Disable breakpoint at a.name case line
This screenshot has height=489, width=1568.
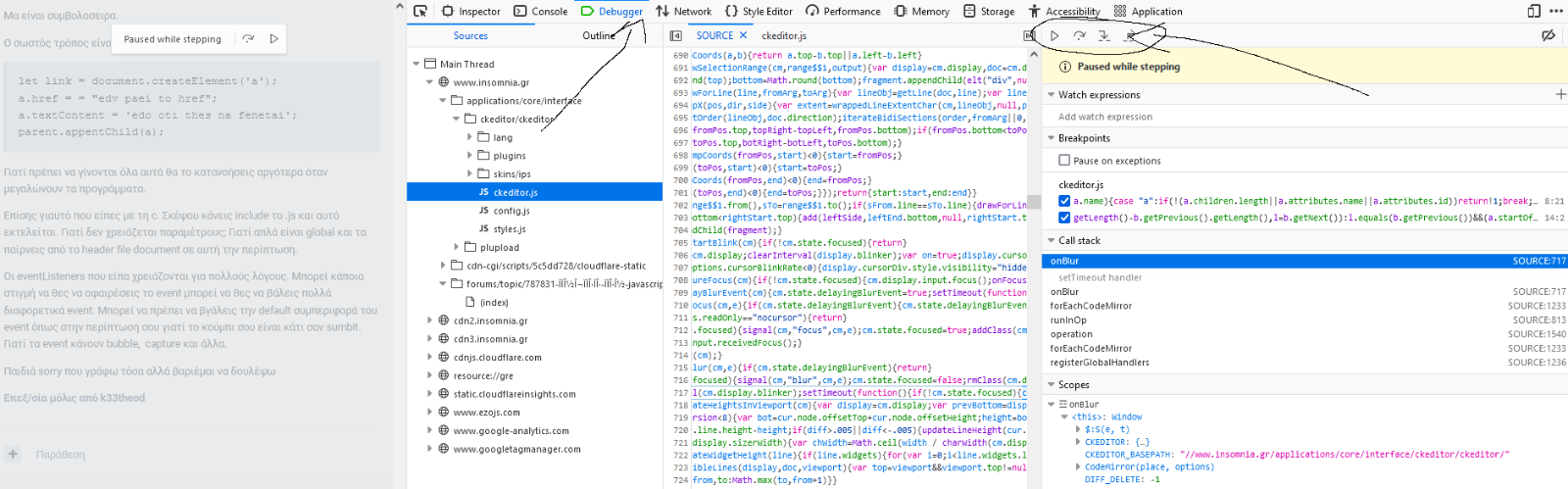coord(1064,201)
